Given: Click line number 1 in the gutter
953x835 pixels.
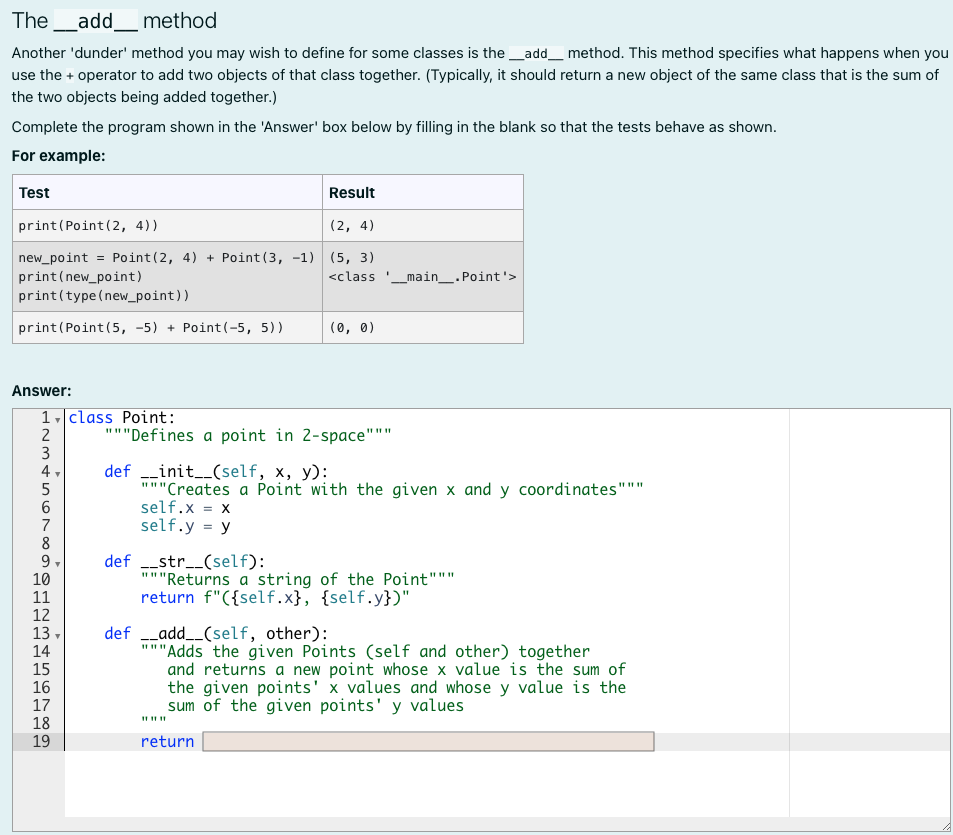Looking at the screenshot, I should point(45,417).
